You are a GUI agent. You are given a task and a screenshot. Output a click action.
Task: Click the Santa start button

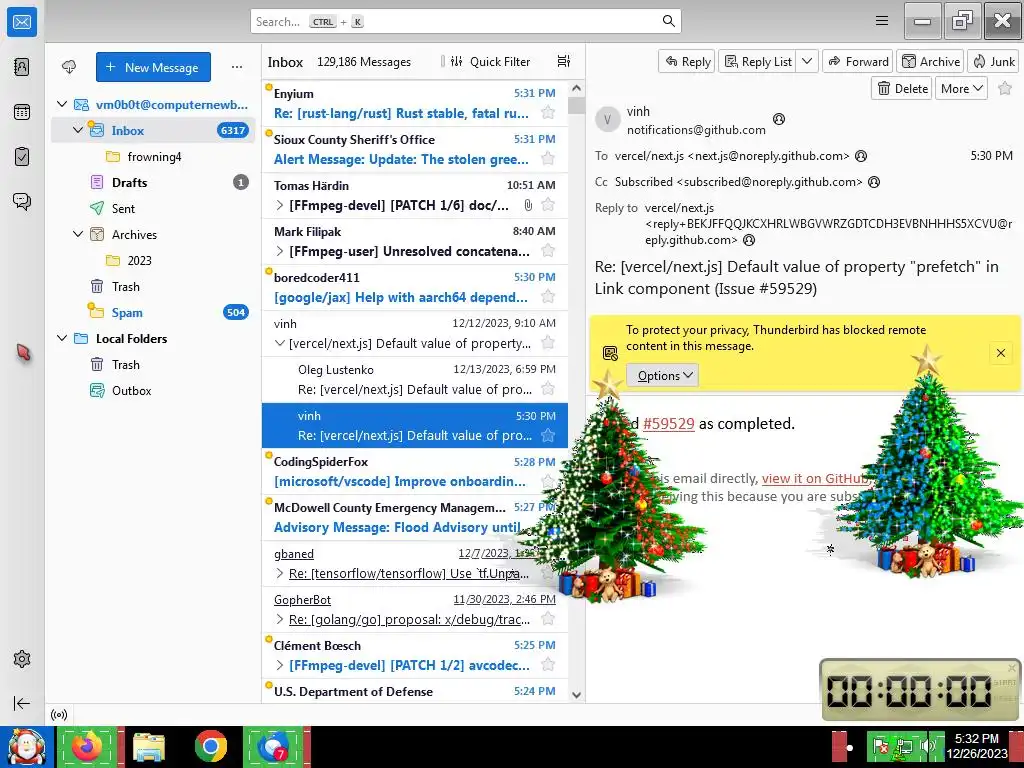[x=26, y=746]
